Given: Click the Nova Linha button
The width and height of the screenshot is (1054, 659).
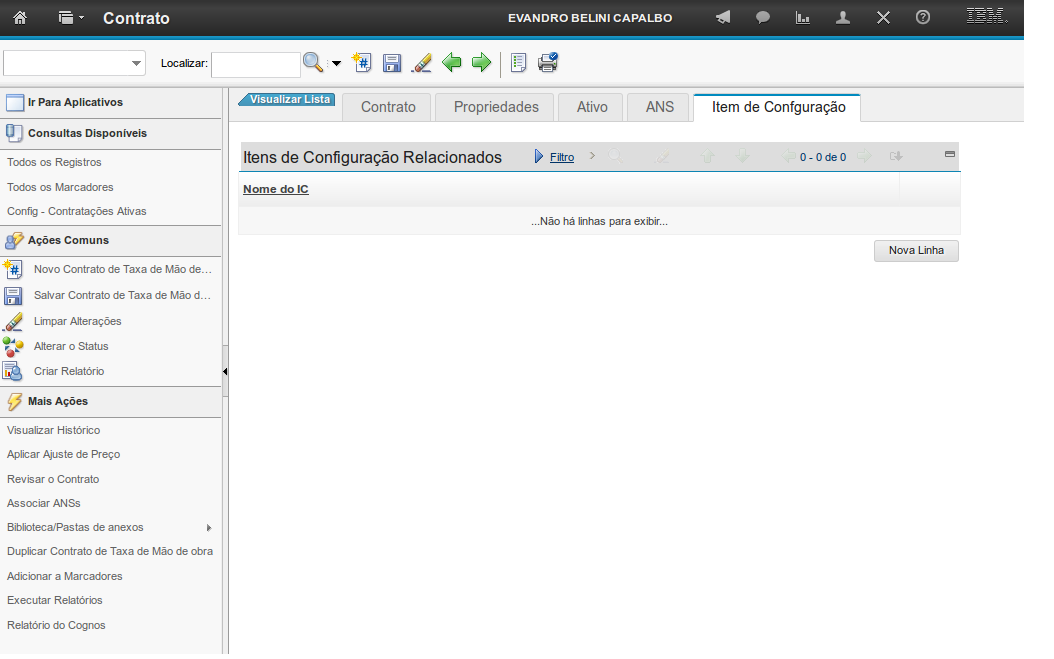Looking at the screenshot, I should (916, 251).
